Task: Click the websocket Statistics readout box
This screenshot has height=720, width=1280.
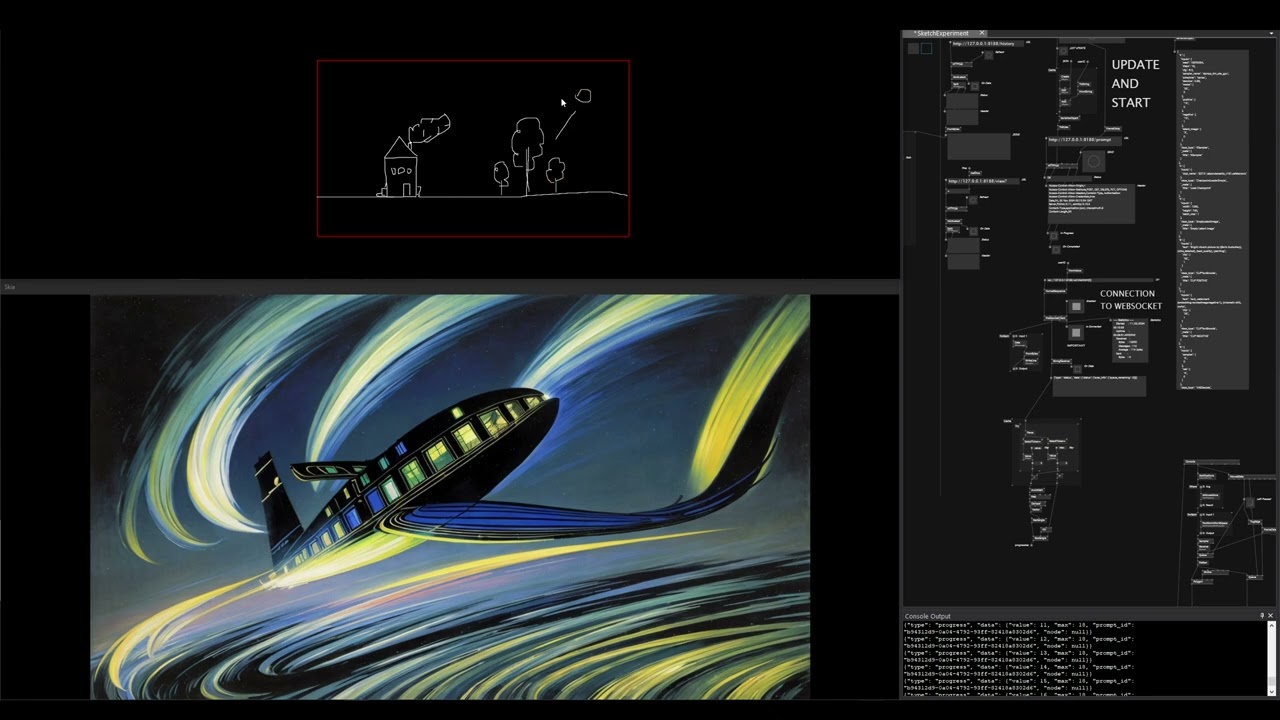Action: (x=1130, y=340)
